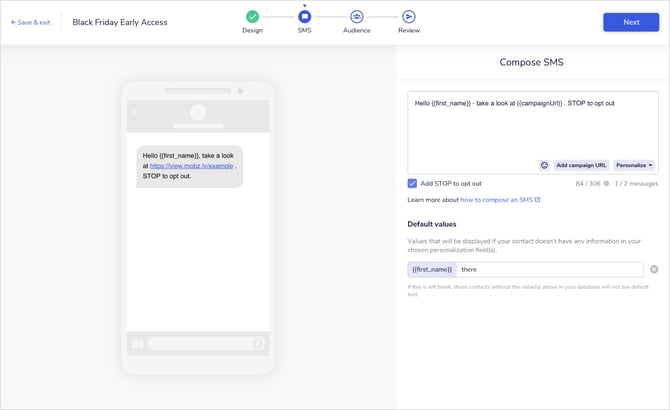The width and height of the screenshot is (670, 410).
Task: Open how to compose an SMS link
Action: 500,199
